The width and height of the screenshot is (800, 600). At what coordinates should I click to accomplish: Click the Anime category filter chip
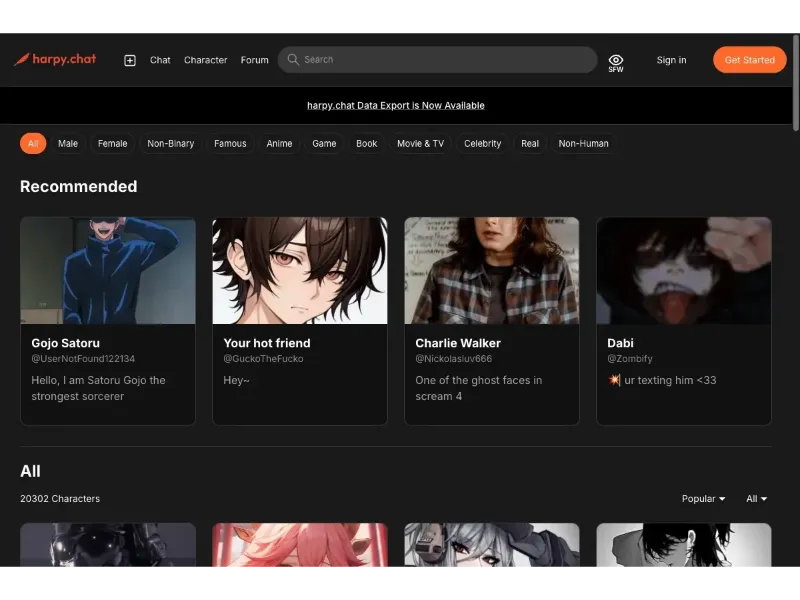pyautogui.click(x=279, y=143)
